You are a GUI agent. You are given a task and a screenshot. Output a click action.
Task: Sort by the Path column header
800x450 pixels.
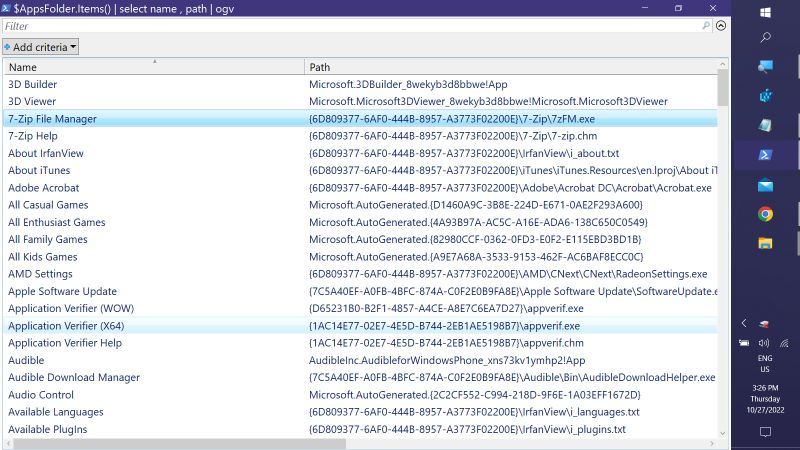click(x=511, y=67)
